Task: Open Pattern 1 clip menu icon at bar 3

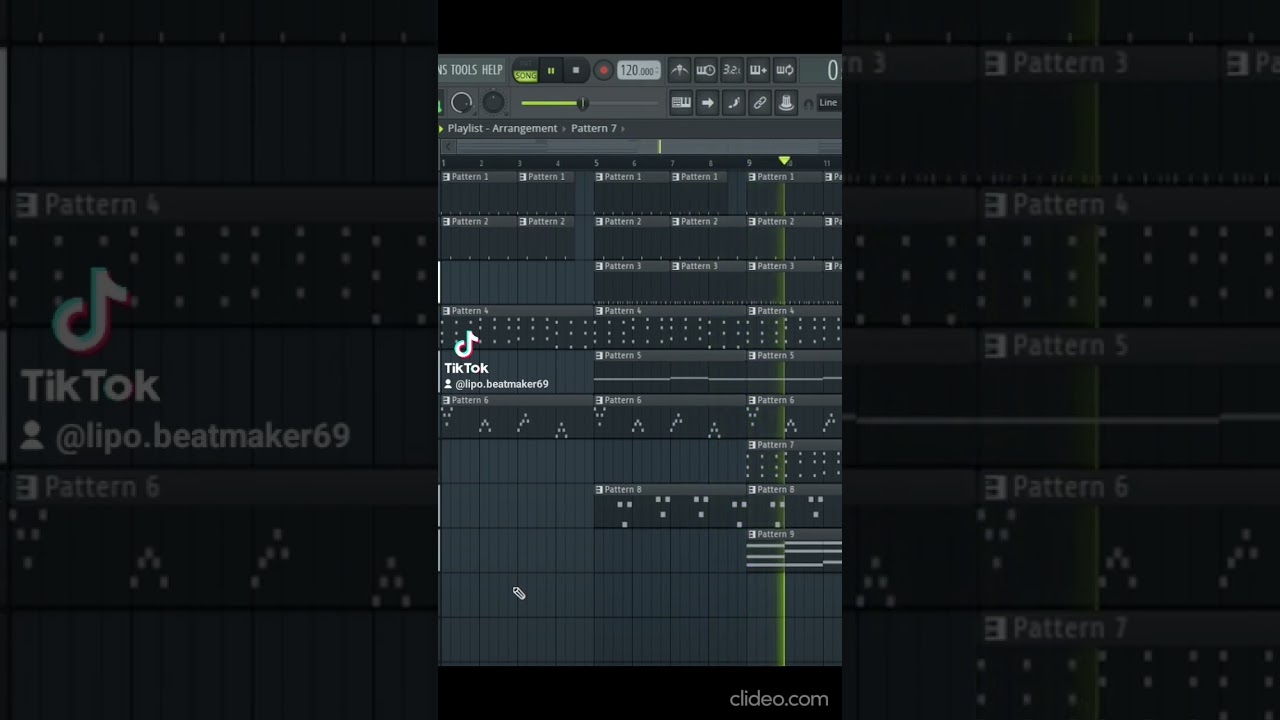Action: coord(523,177)
